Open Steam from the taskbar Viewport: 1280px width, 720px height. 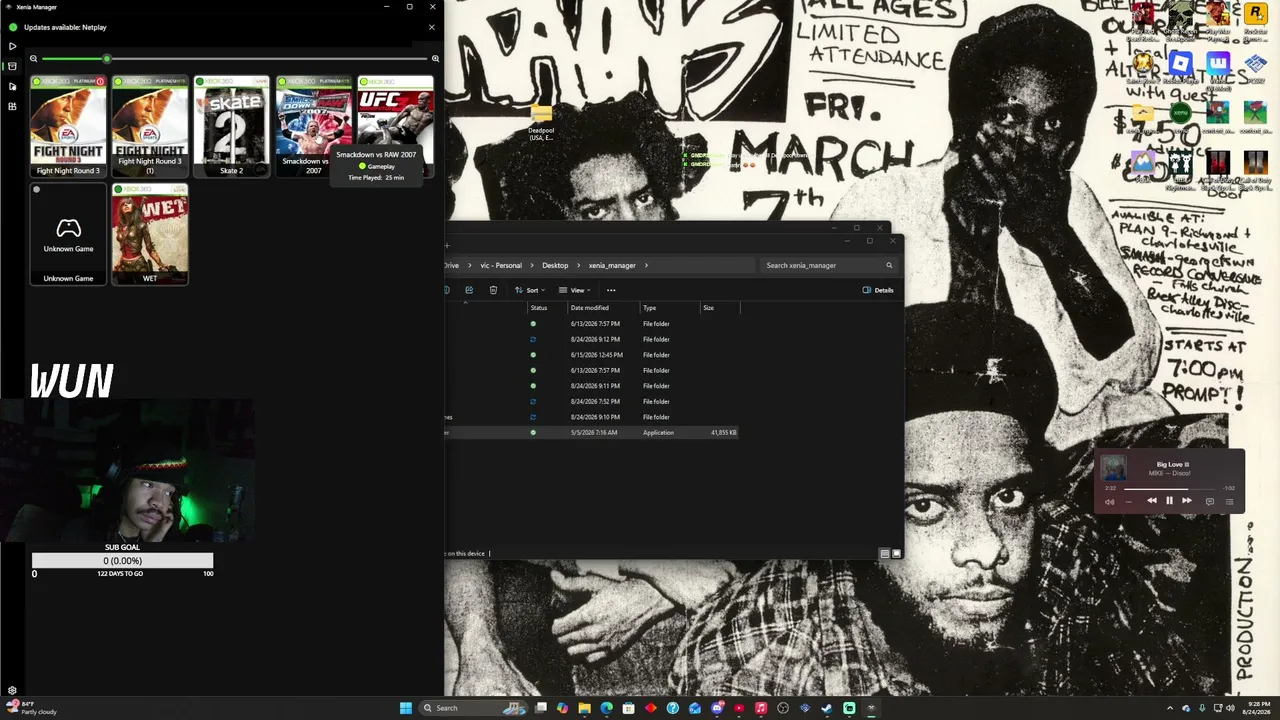point(827,708)
